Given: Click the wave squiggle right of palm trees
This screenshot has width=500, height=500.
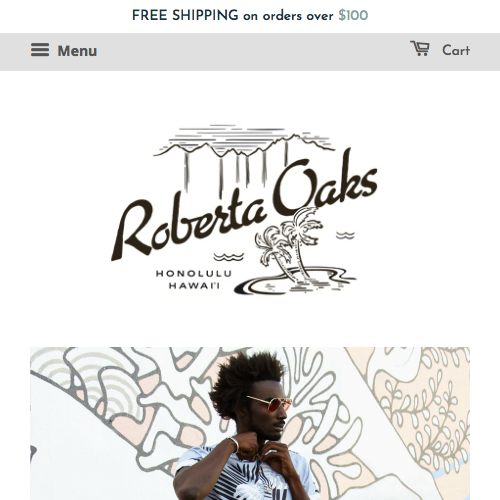Looking at the screenshot, I should (x=345, y=235).
